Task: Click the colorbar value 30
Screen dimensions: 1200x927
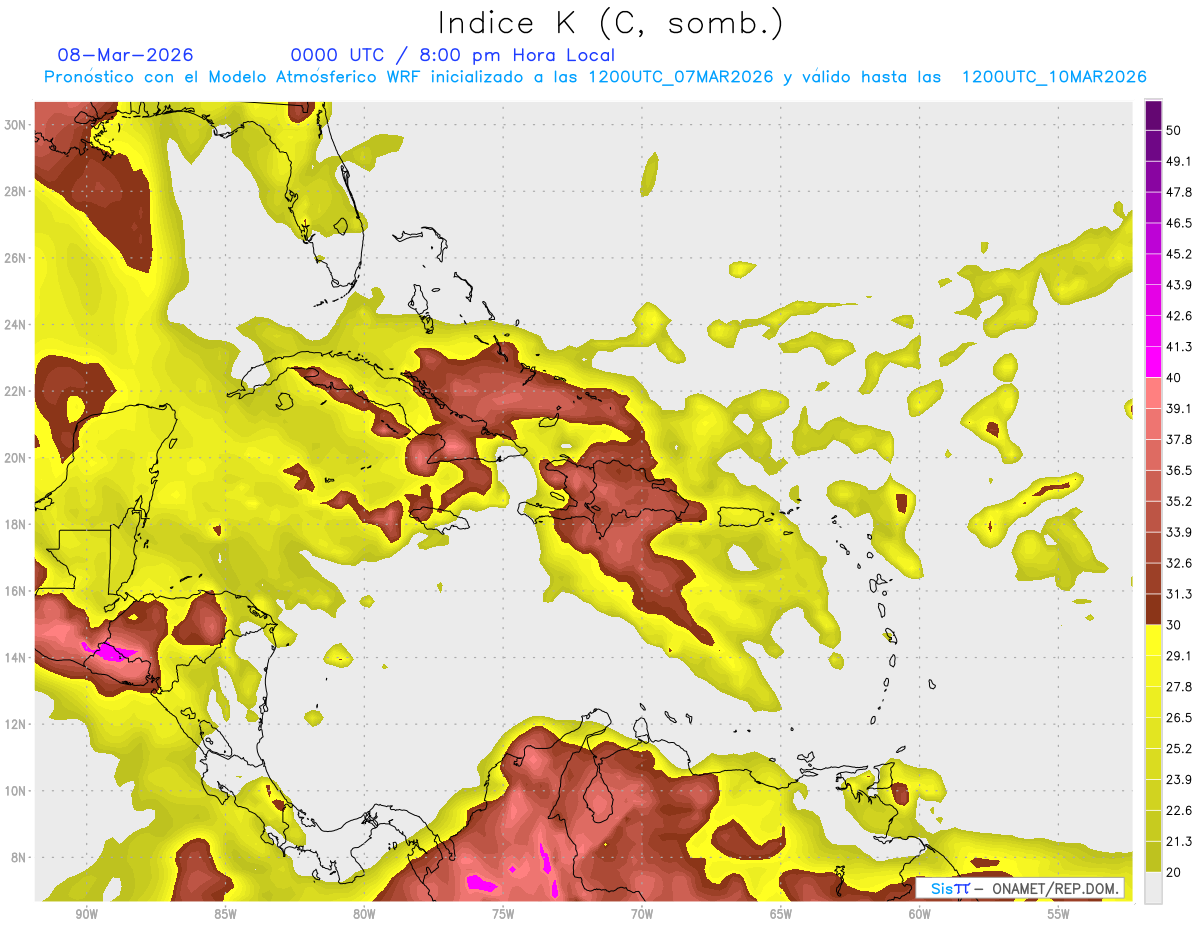Action: [1174, 625]
